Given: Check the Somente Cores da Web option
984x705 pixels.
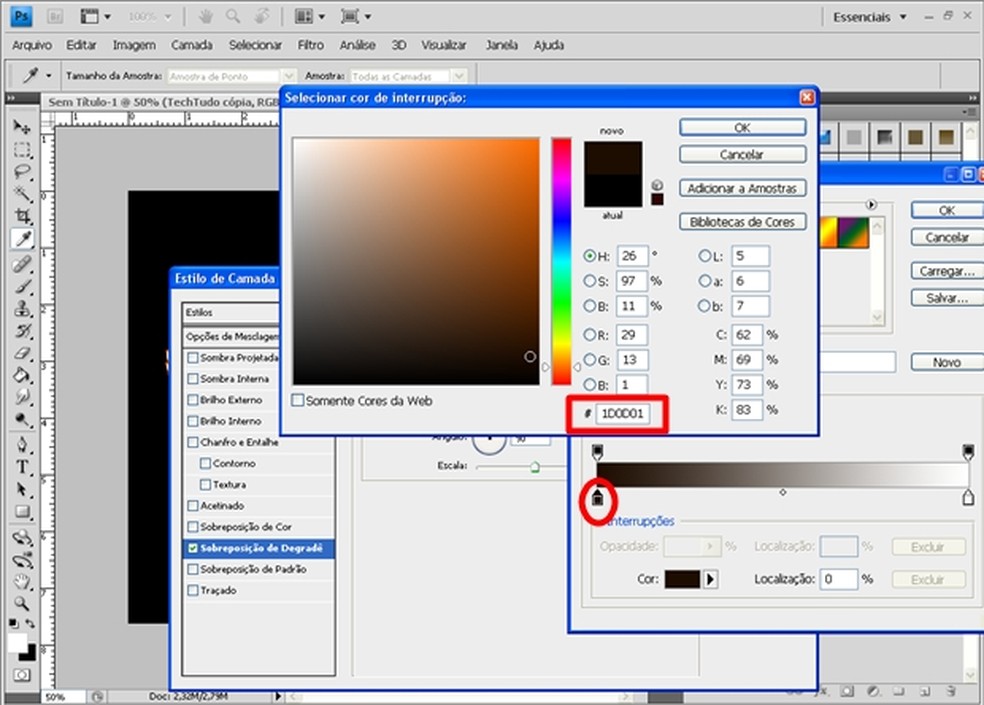Looking at the screenshot, I should 298,401.
